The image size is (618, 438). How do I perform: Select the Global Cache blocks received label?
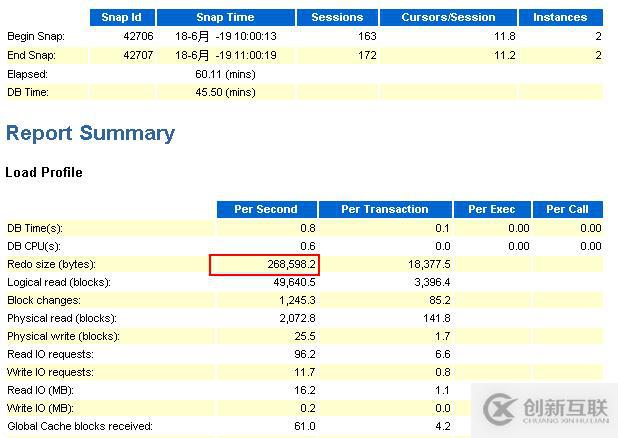point(80,426)
